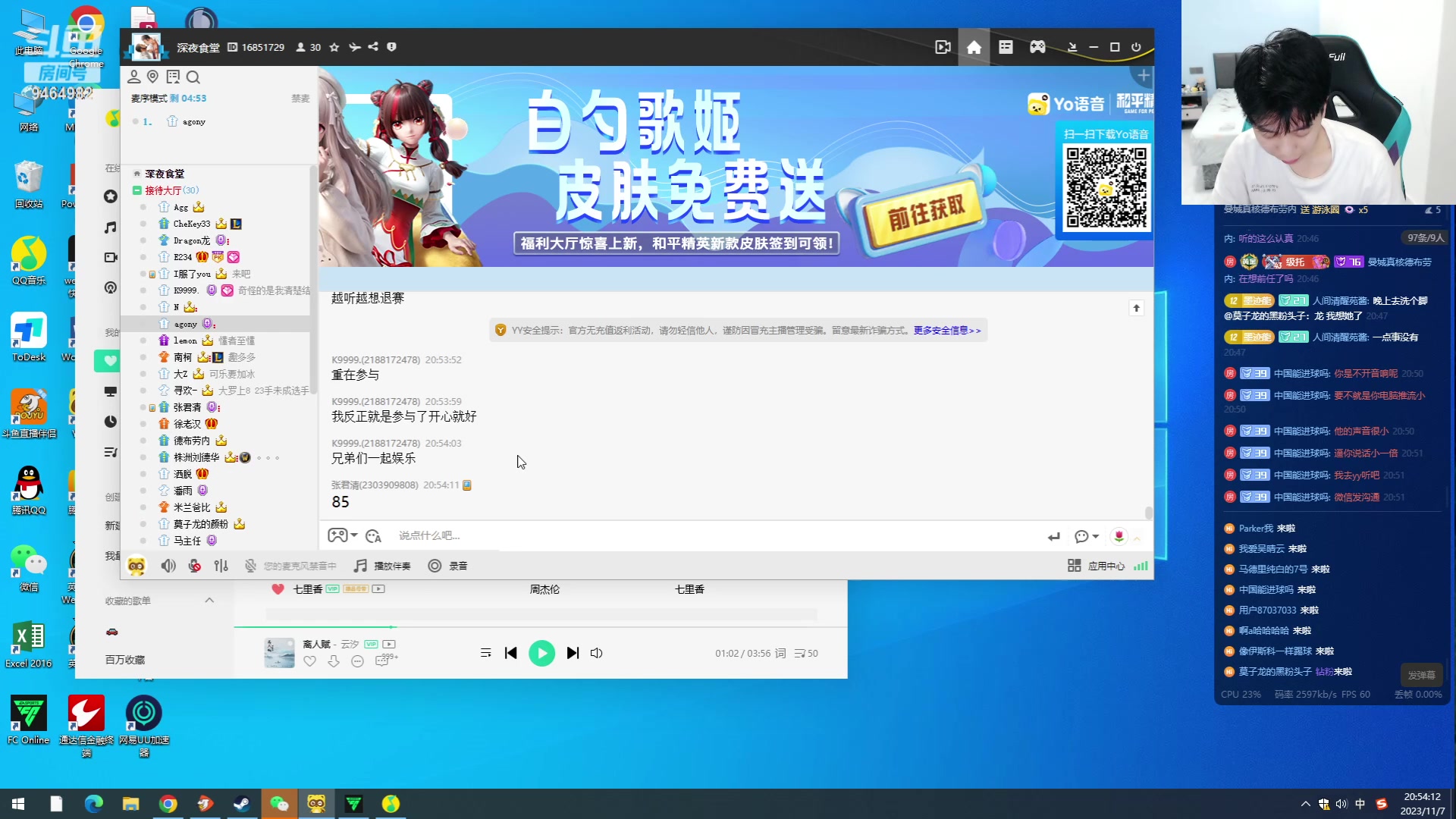Toggle recording with the 录音 button
The image size is (1456, 819).
pos(448,566)
